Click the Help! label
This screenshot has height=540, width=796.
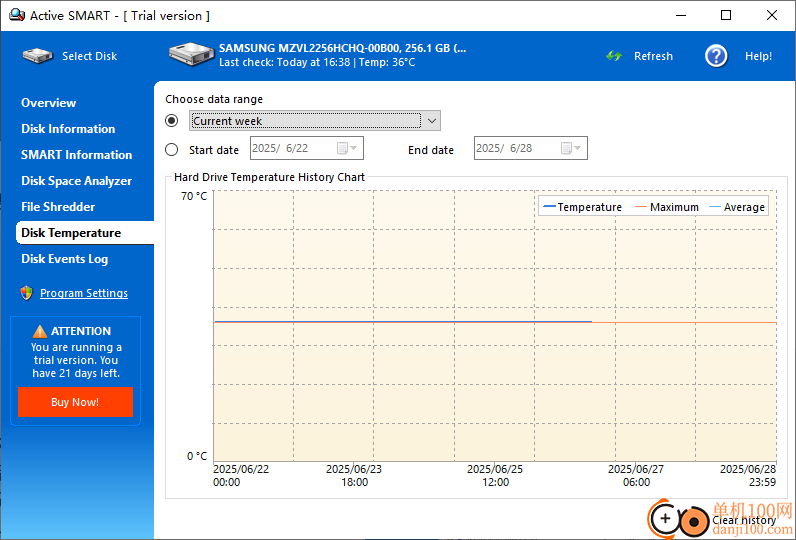point(758,56)
